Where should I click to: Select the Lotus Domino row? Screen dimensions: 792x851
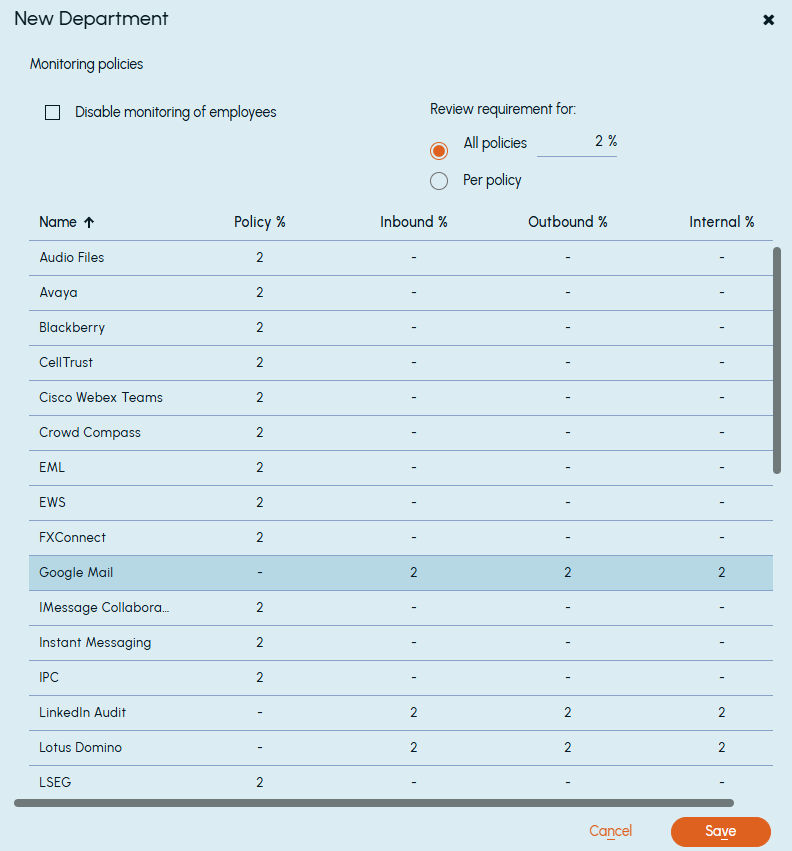[x=401, y=748]
